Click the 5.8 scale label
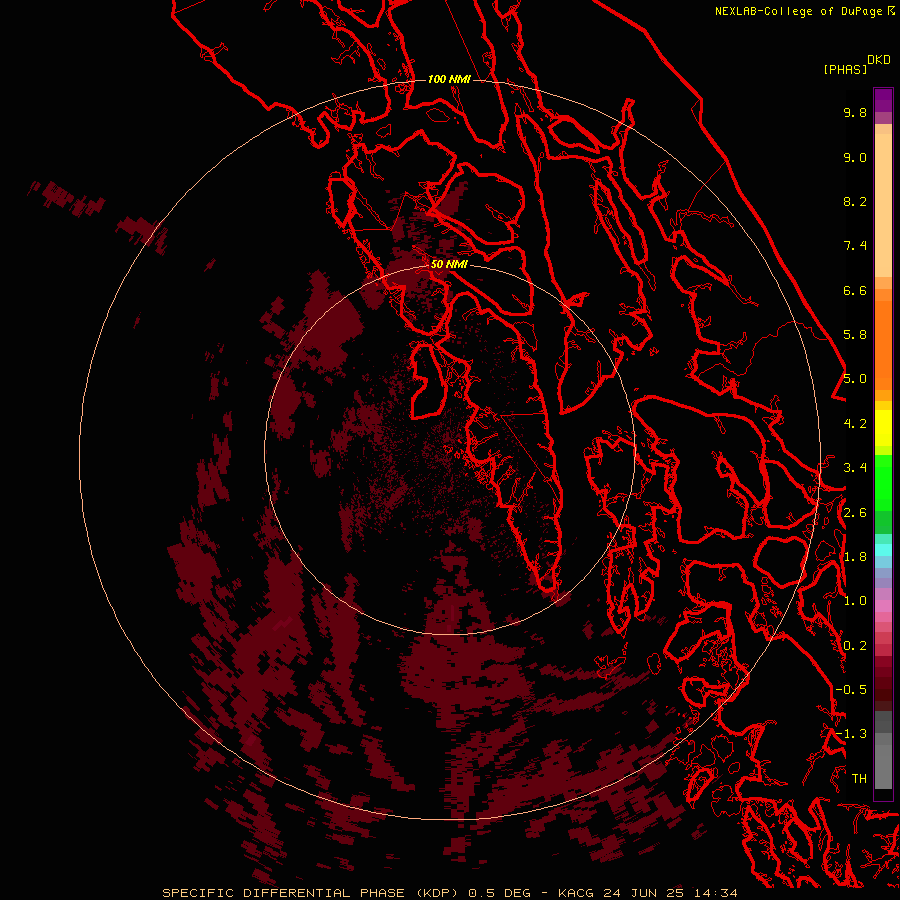 pyautogui.click(x=855, y=335)
